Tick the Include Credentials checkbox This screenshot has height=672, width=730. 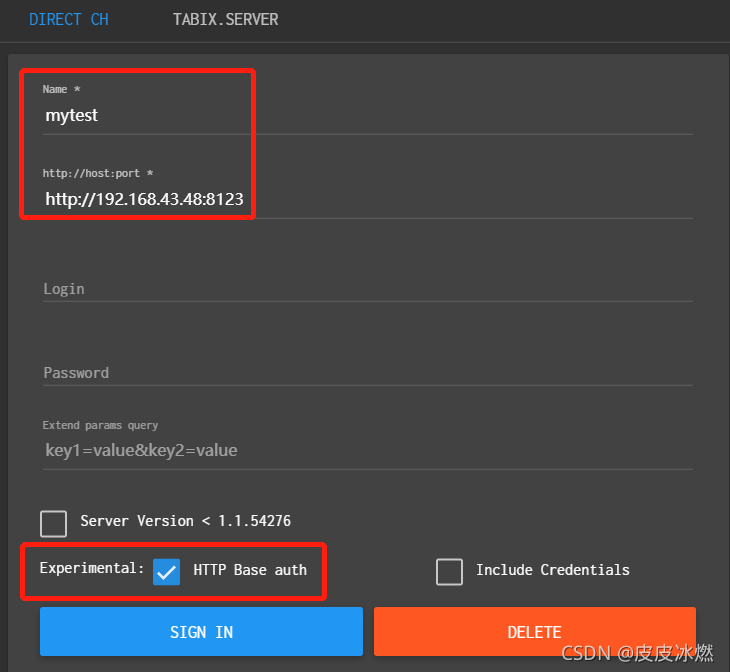pos(449,572)
